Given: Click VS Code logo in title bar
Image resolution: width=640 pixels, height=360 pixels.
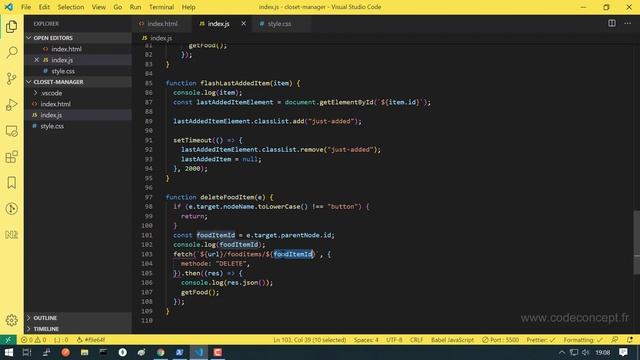Looking at the screenshot, I should coord(8,7).
